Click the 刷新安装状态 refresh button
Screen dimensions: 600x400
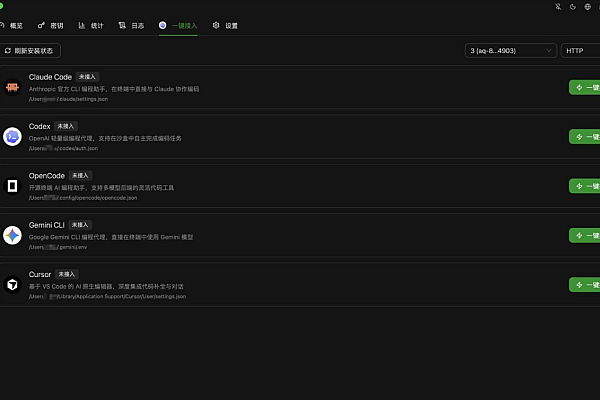point(30,51)
